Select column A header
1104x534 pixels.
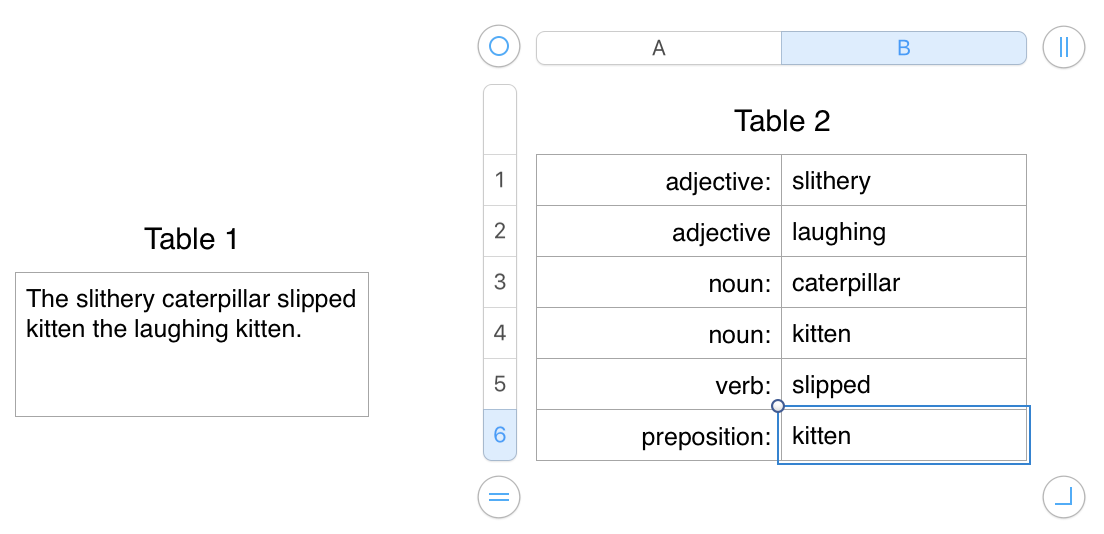[659, 48]
